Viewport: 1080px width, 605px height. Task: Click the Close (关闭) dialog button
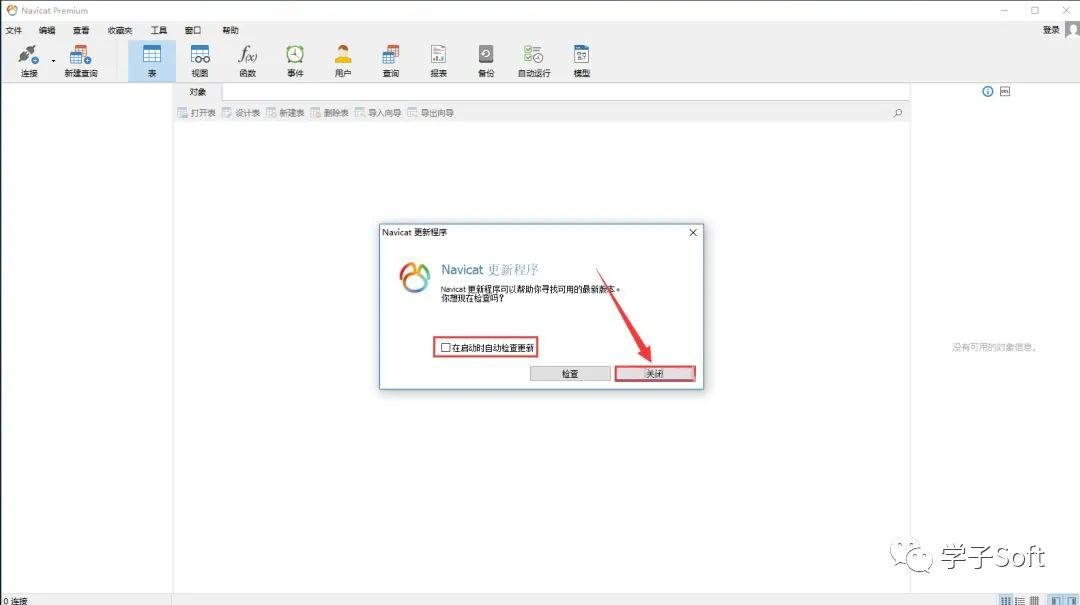coord(654,373)
